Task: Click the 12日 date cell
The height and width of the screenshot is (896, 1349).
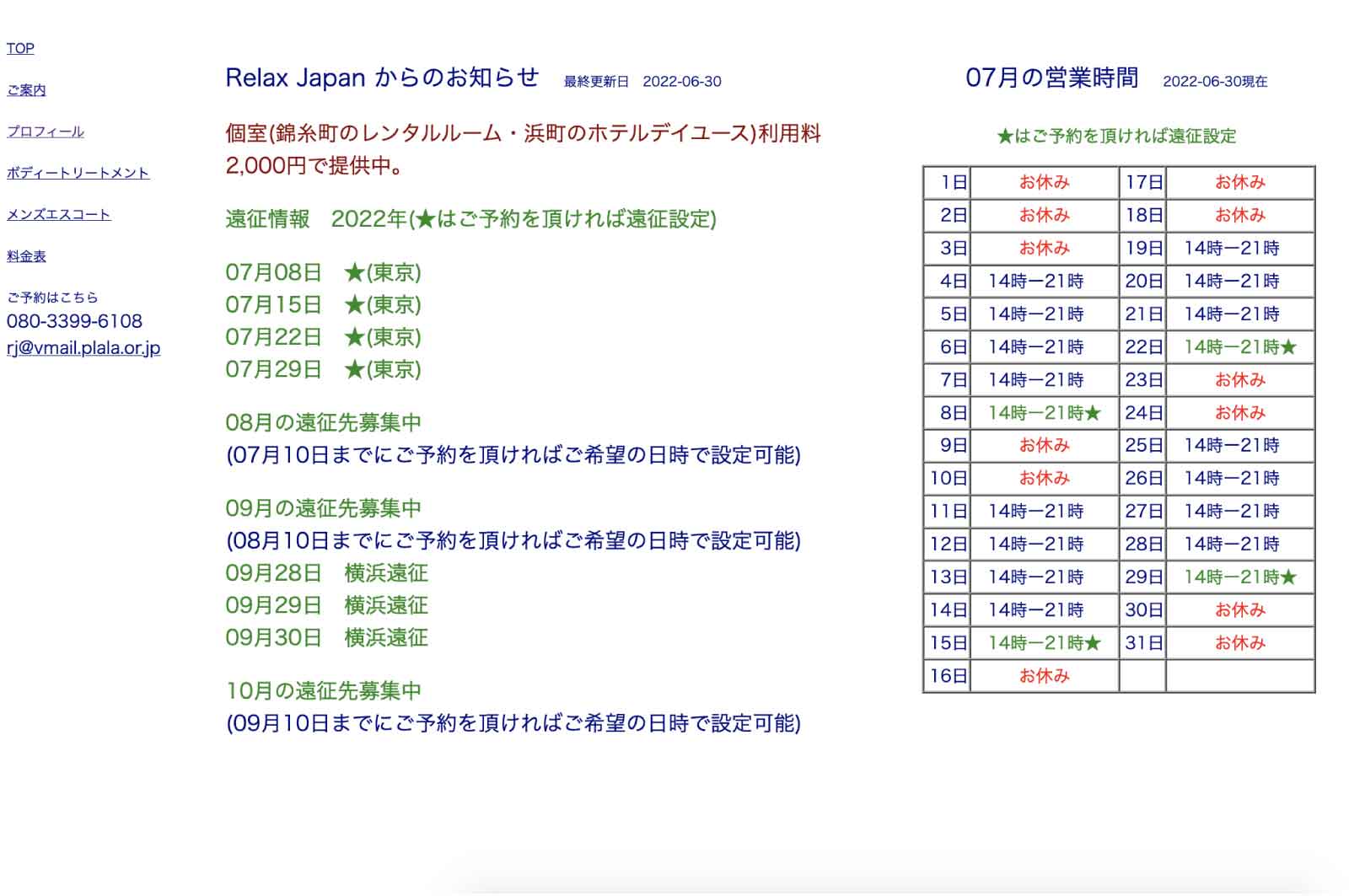Action: click(948, 544)
